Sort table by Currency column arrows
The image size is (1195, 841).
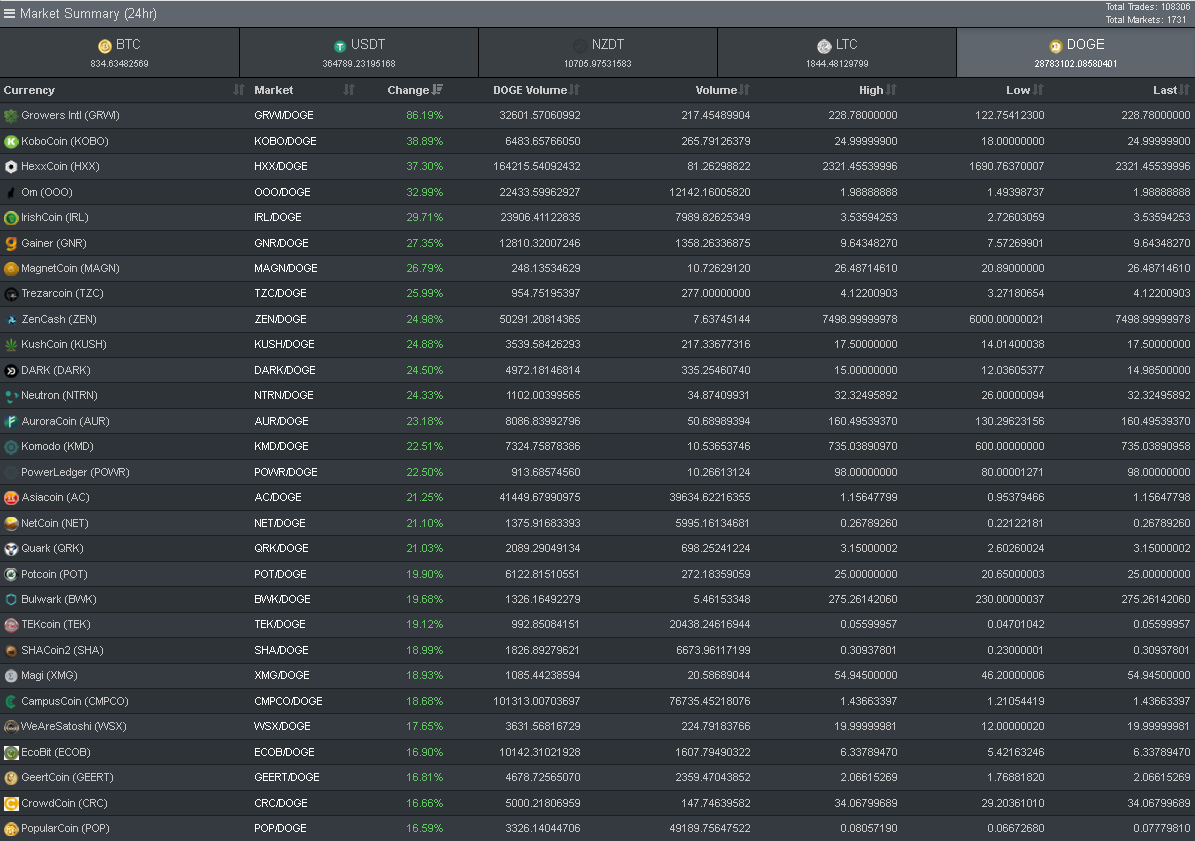(x=239, y=90)
